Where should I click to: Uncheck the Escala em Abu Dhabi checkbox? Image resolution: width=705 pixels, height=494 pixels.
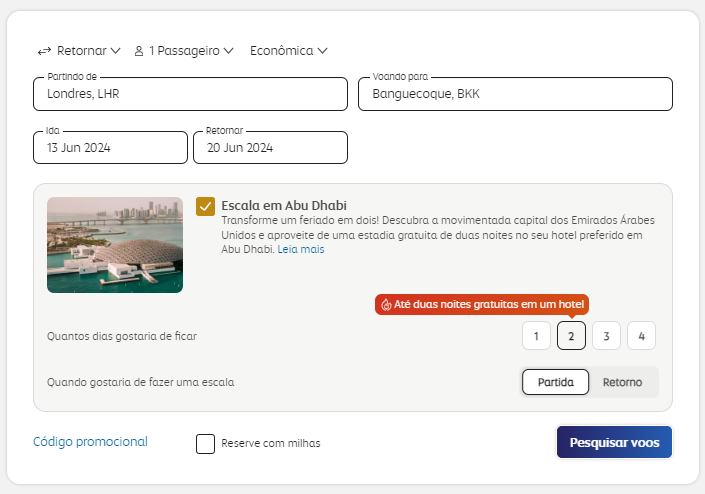pos(206,206)
